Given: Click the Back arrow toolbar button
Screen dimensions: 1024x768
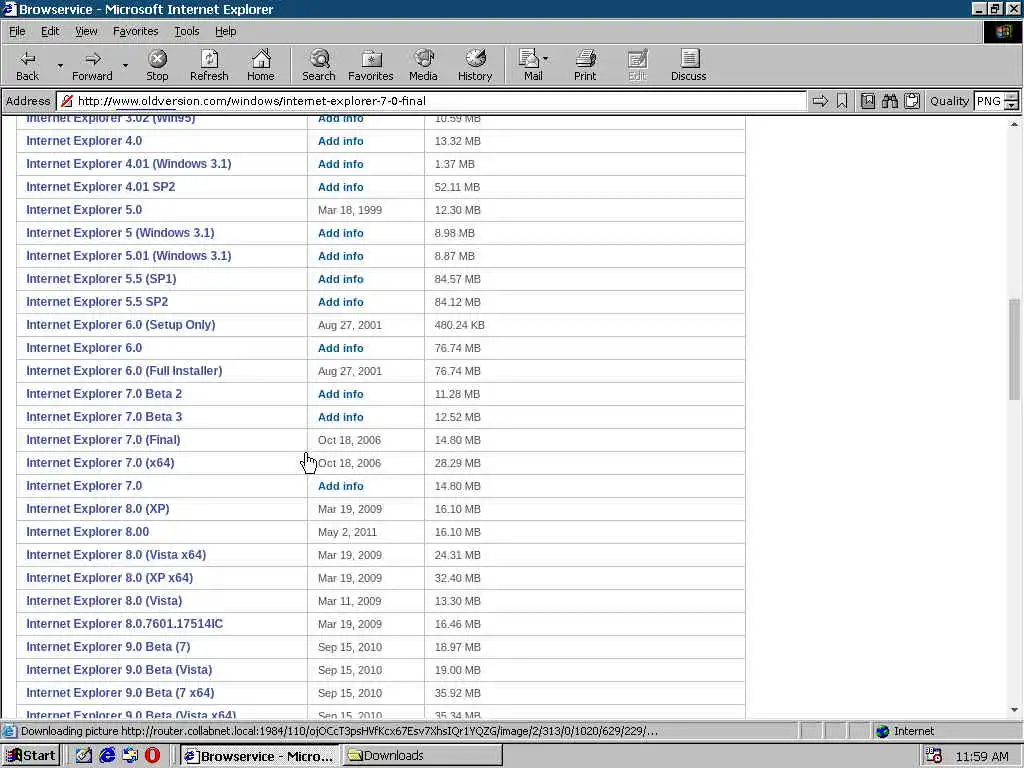Looking at the screenshot, I should pyautogui.click(x=27, y=65).
